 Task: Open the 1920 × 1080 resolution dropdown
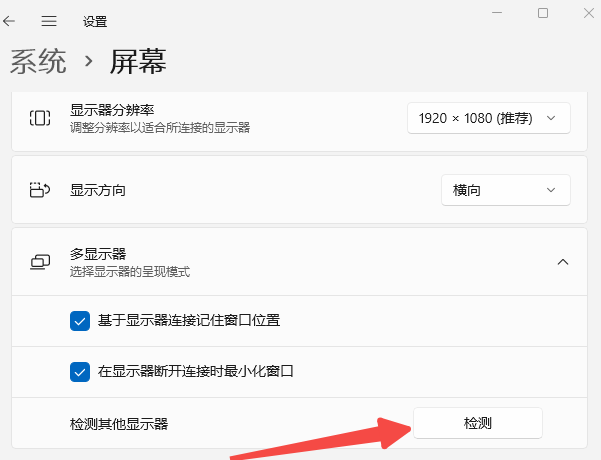[x=489, y=118]
